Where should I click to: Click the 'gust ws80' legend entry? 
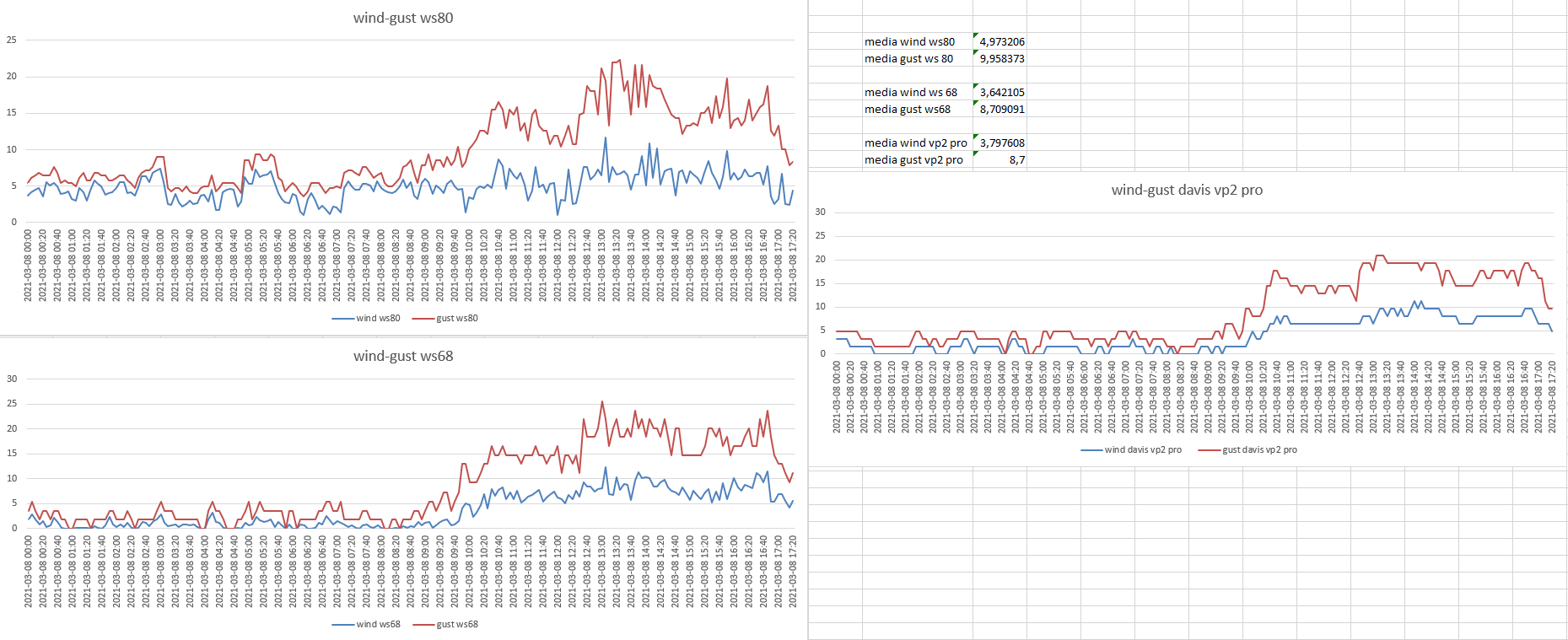tap(445, 318)
